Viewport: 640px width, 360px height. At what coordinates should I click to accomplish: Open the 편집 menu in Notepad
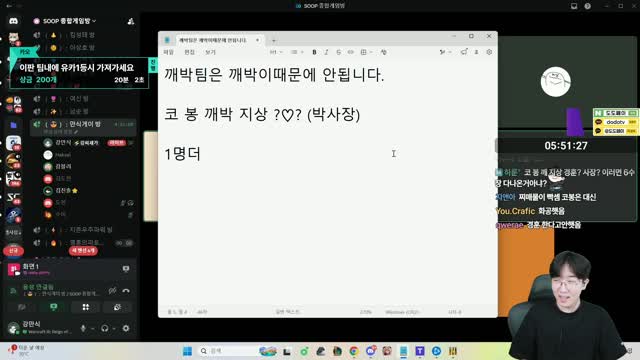point(189,52)
